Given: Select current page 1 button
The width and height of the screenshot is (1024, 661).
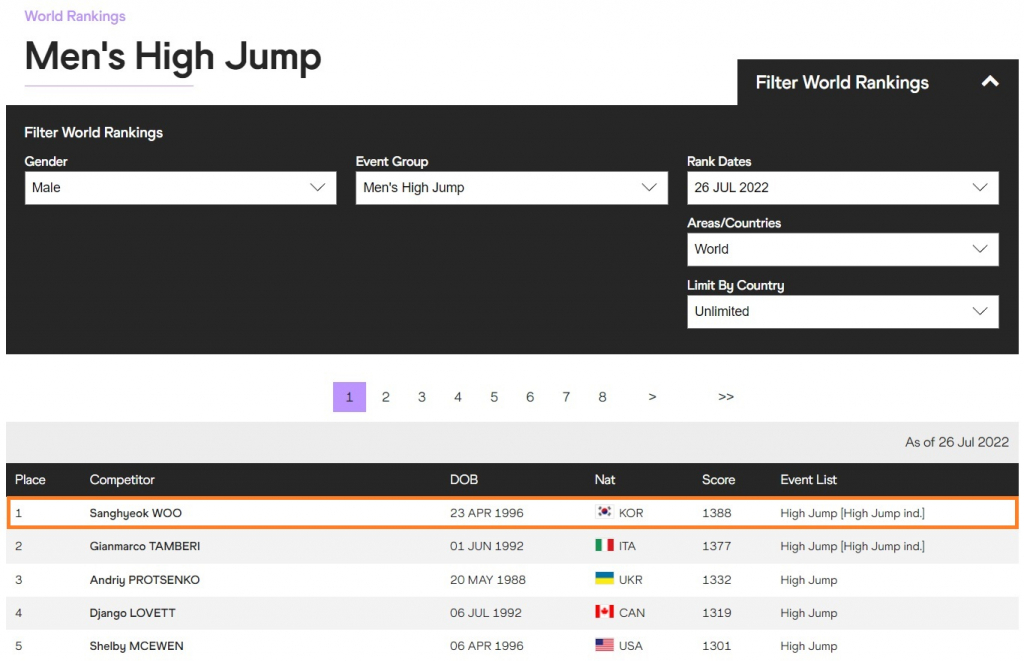Looking at the screenshot, I should pyautogui.click(x=349, y=397).
